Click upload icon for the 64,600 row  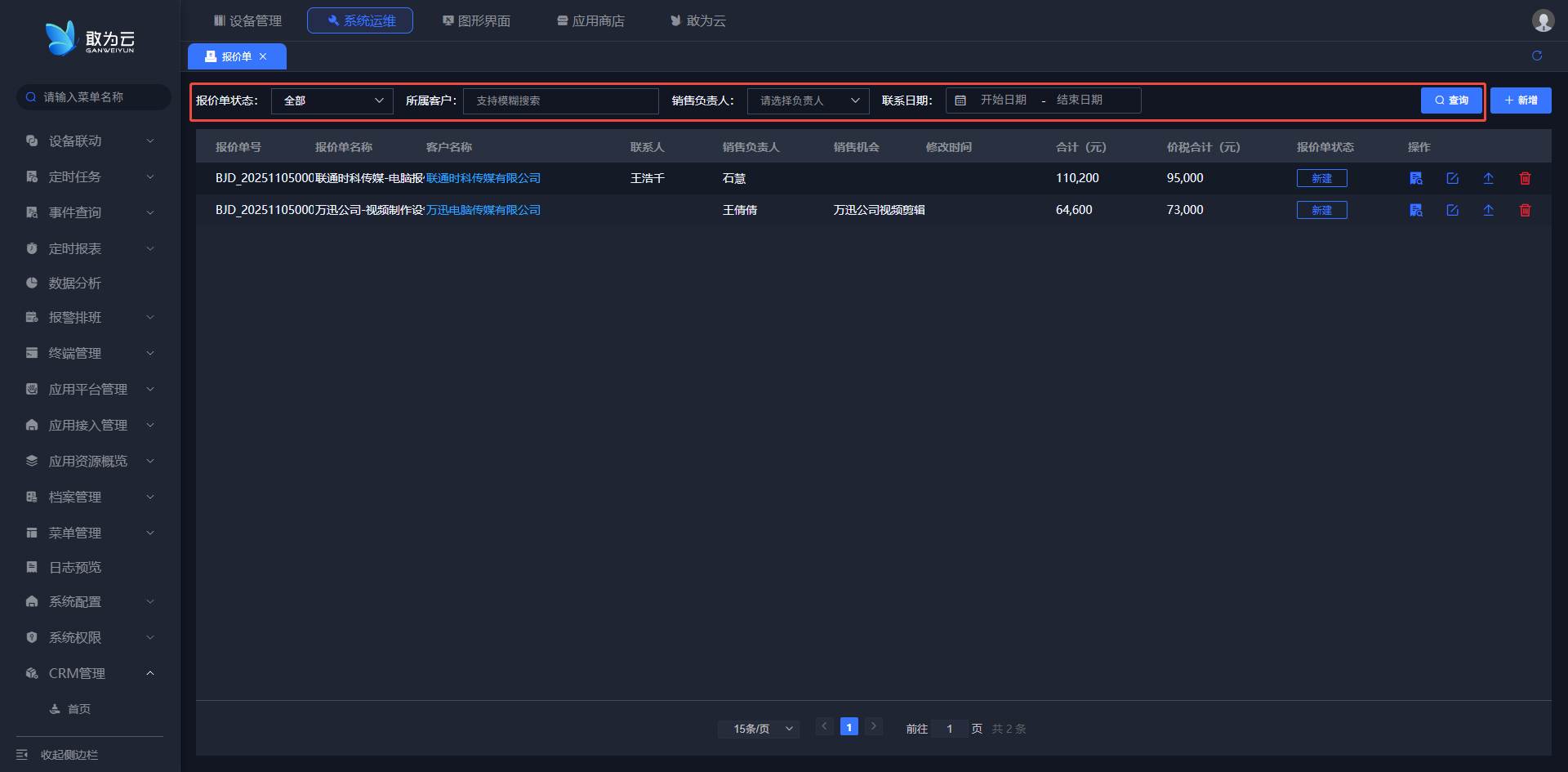(1489, 210)
